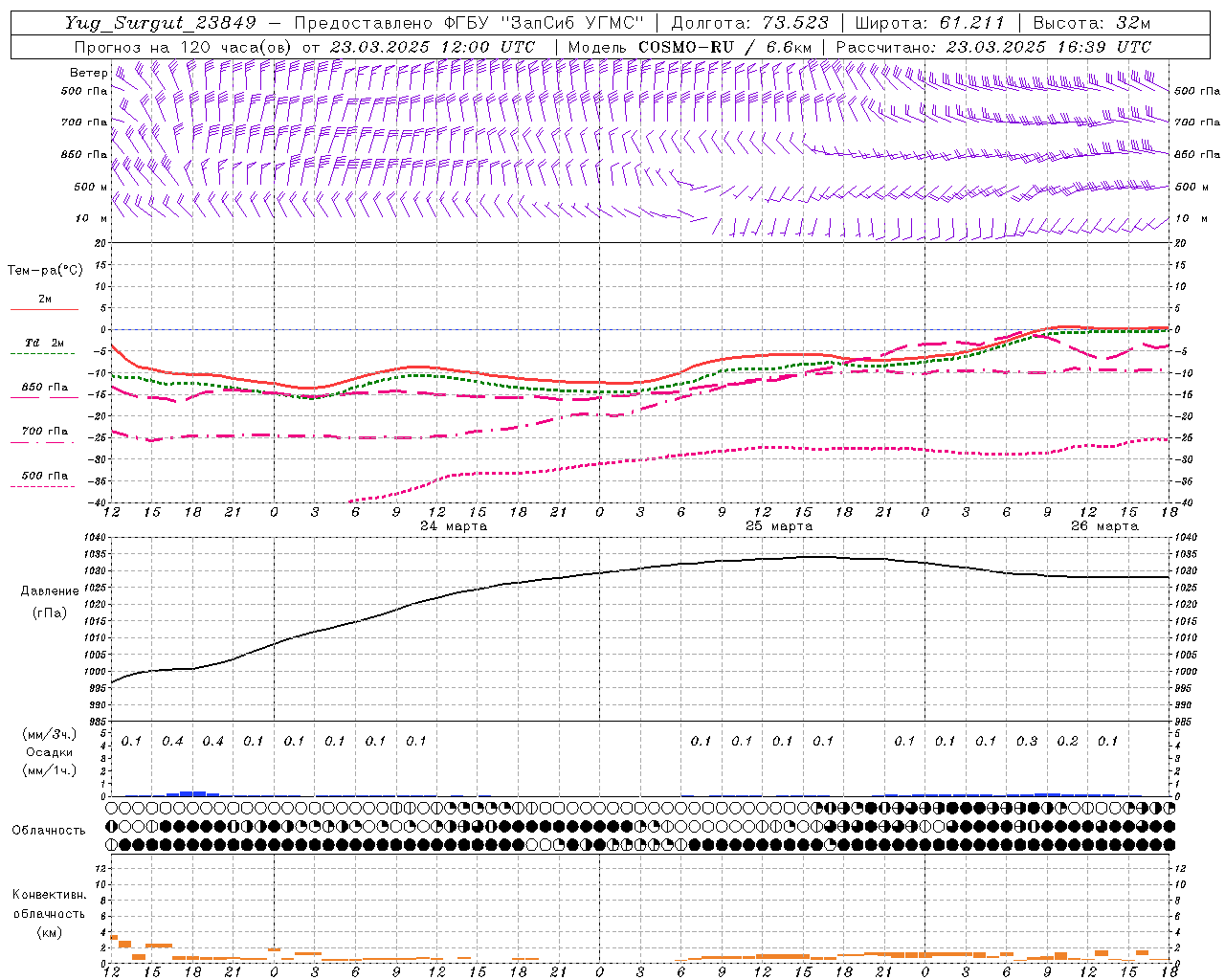Click 985 on the left pressure axis
Image resolution: width=1225 pixels, height=980 pixels.
[x=97, y=722]
